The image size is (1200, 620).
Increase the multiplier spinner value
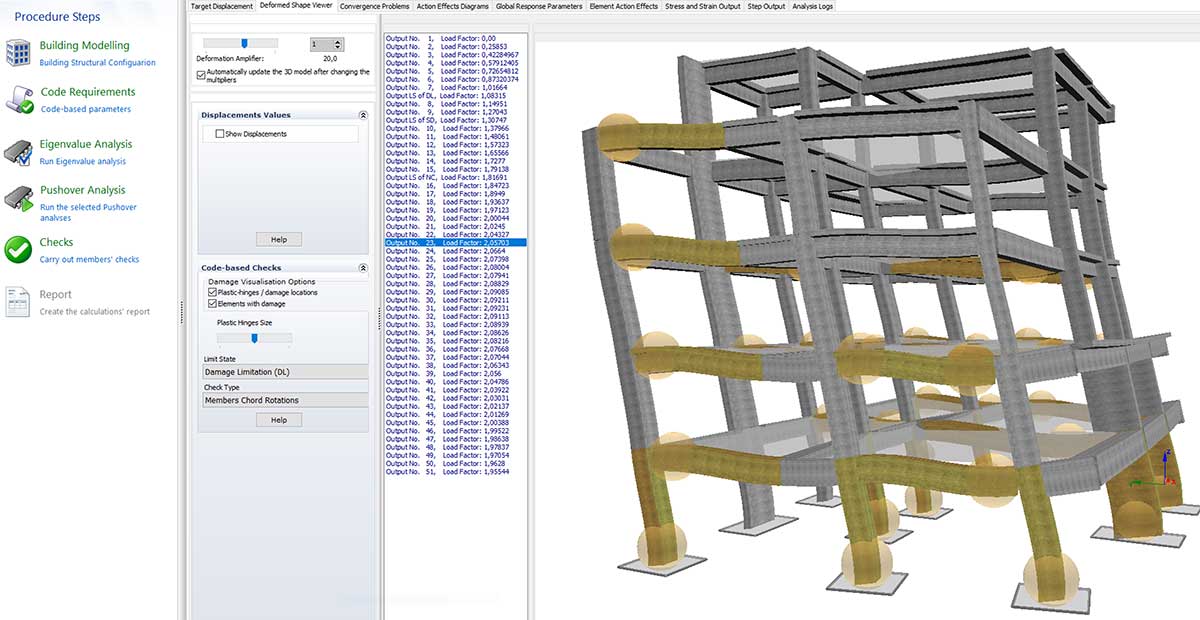click(339, 41)
